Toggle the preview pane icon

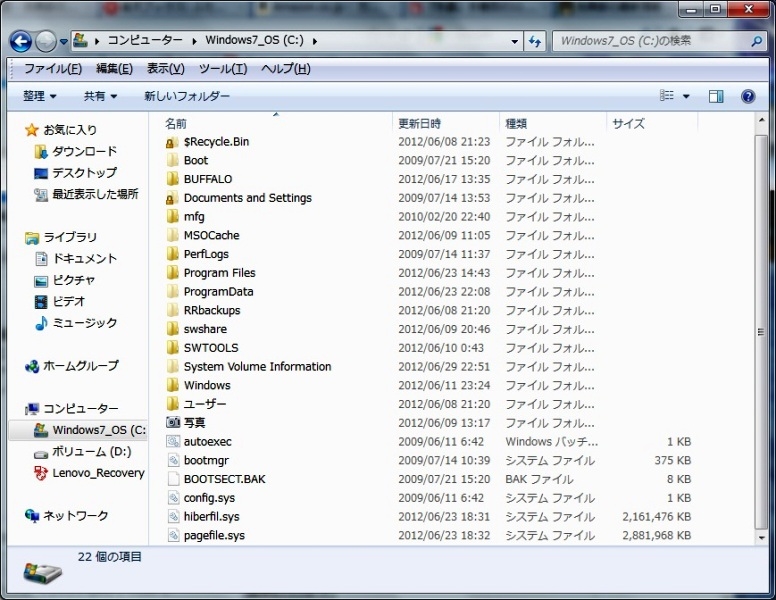pos(716,96)
